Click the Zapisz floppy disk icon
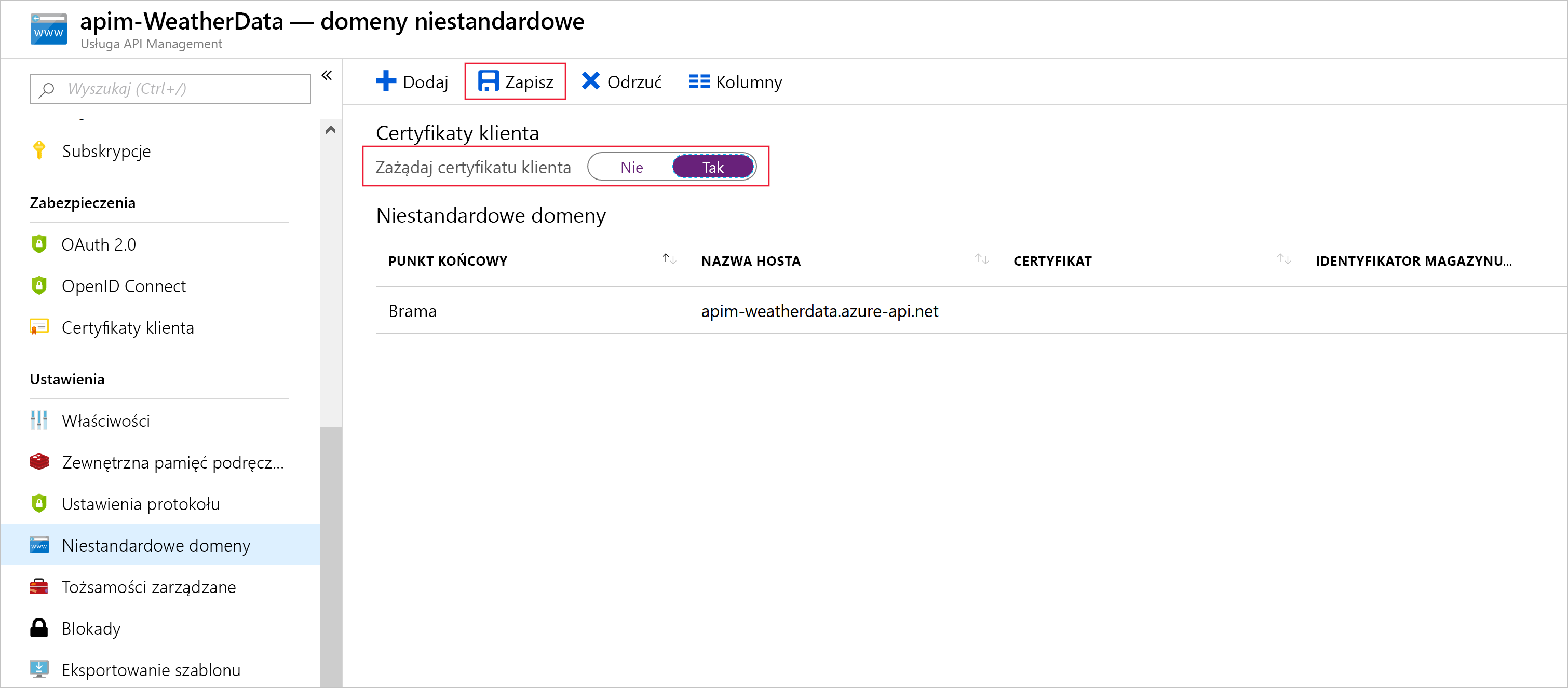Viewport: 1568px width, 688px height. tap(488, 81)
